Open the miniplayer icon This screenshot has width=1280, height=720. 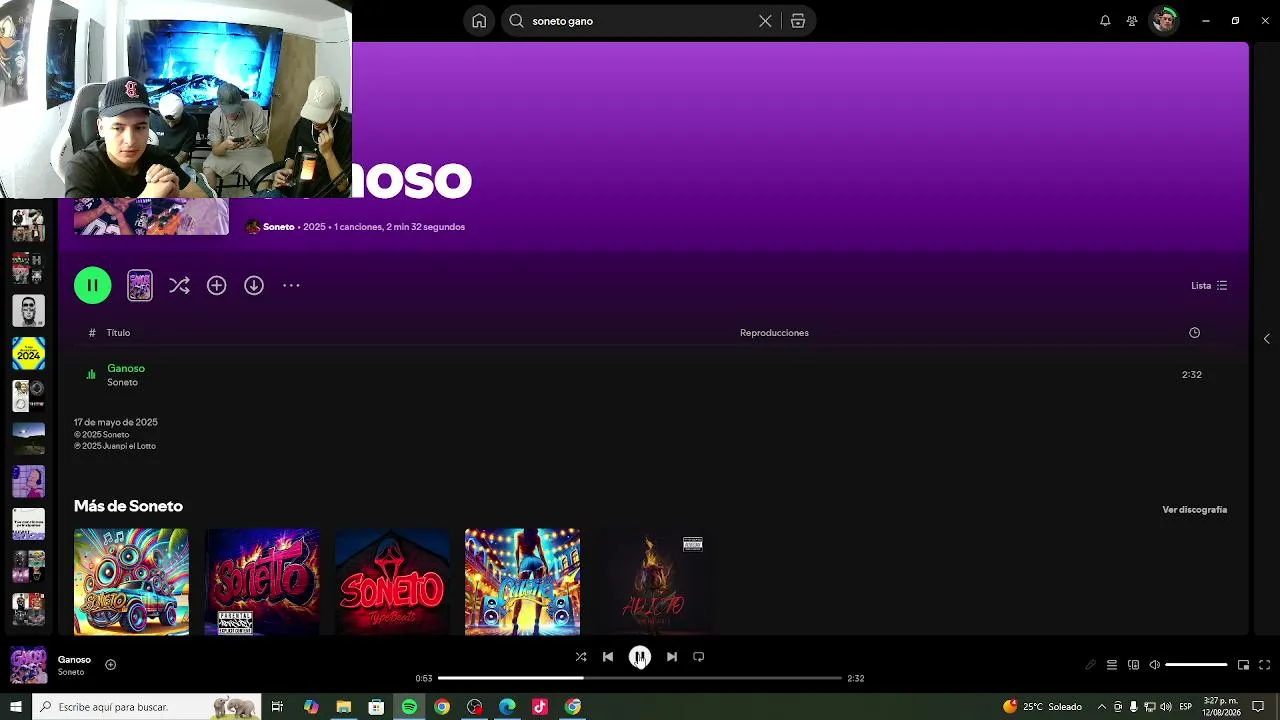coord(1243,665)
